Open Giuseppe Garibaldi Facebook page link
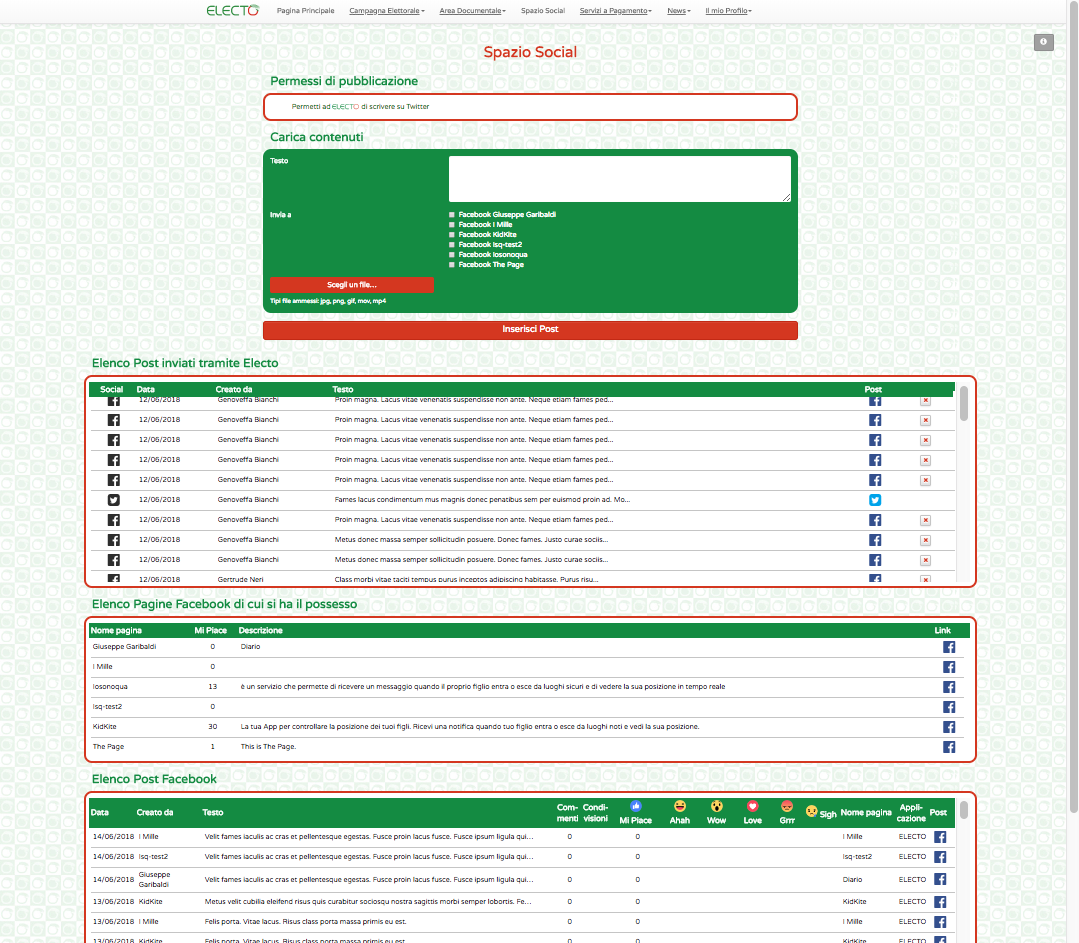 (949, 647)
